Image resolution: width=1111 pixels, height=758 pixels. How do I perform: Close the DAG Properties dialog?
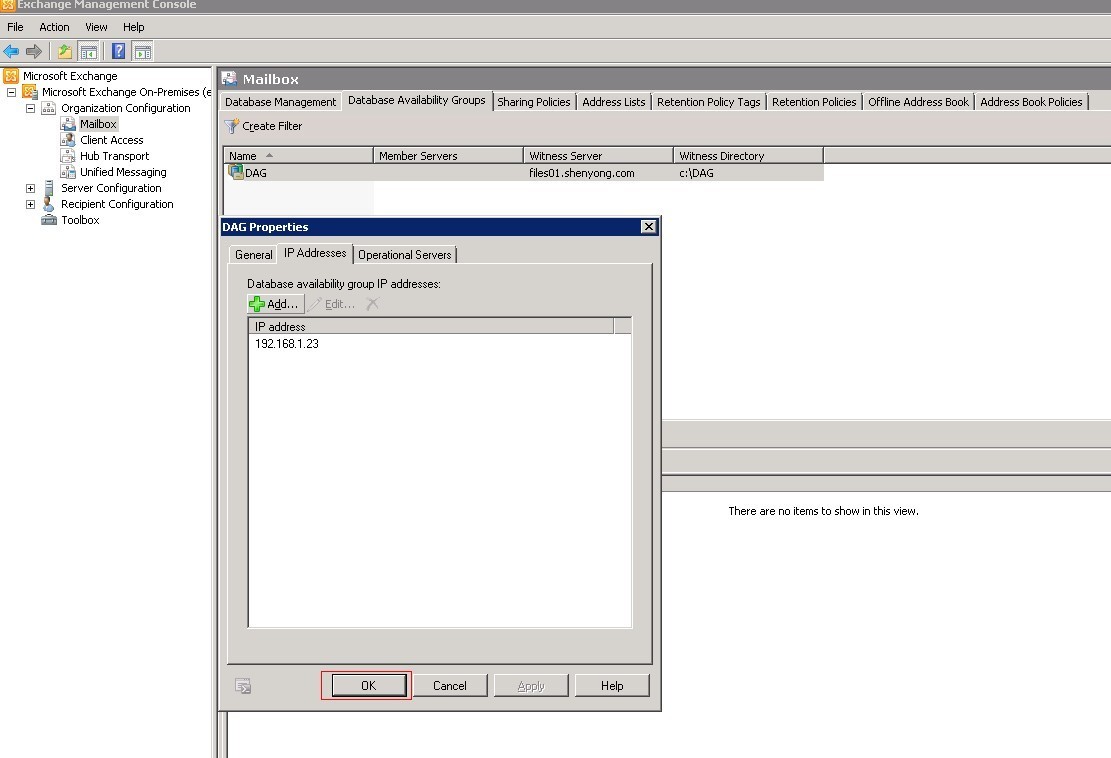648,227
